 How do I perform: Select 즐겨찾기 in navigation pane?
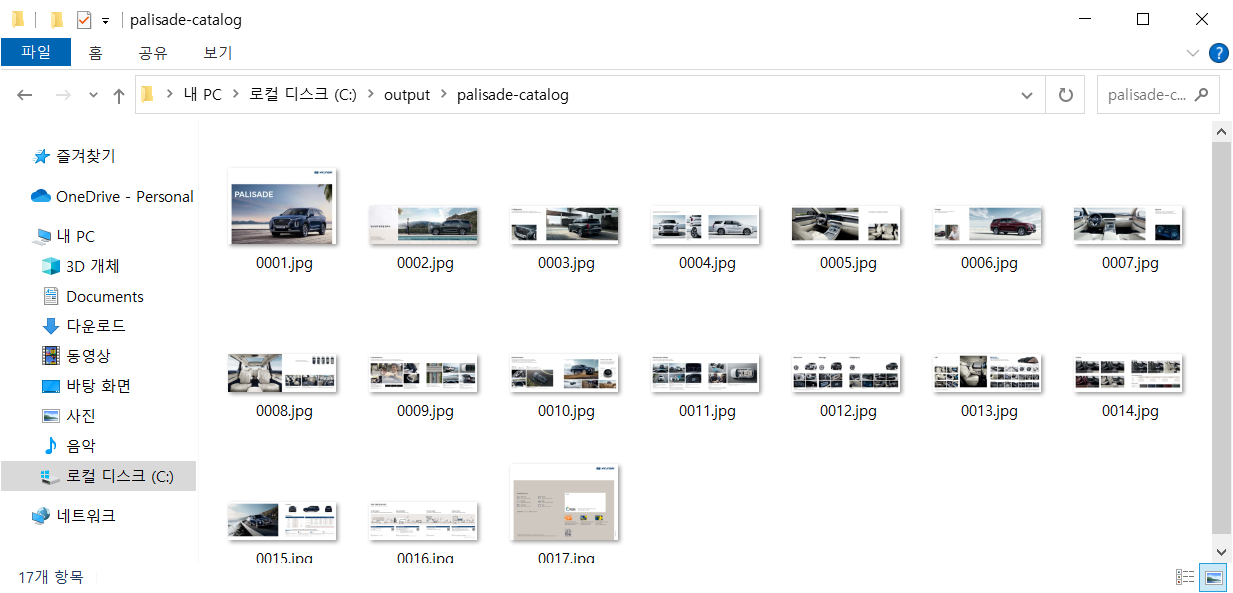coord(85,156)
